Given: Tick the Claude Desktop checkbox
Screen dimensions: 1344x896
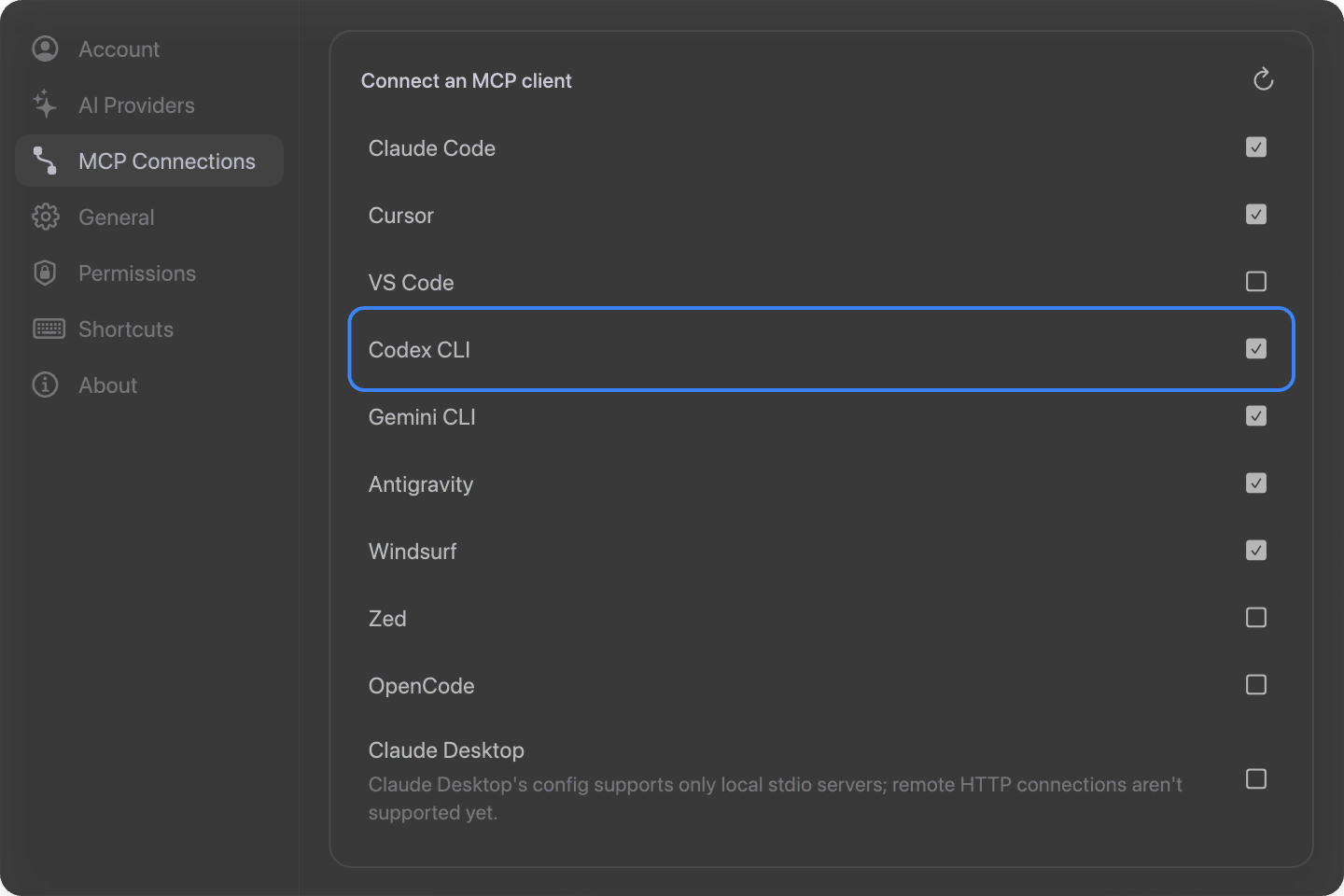Looking at the screenshot, I should [1256, 779].
